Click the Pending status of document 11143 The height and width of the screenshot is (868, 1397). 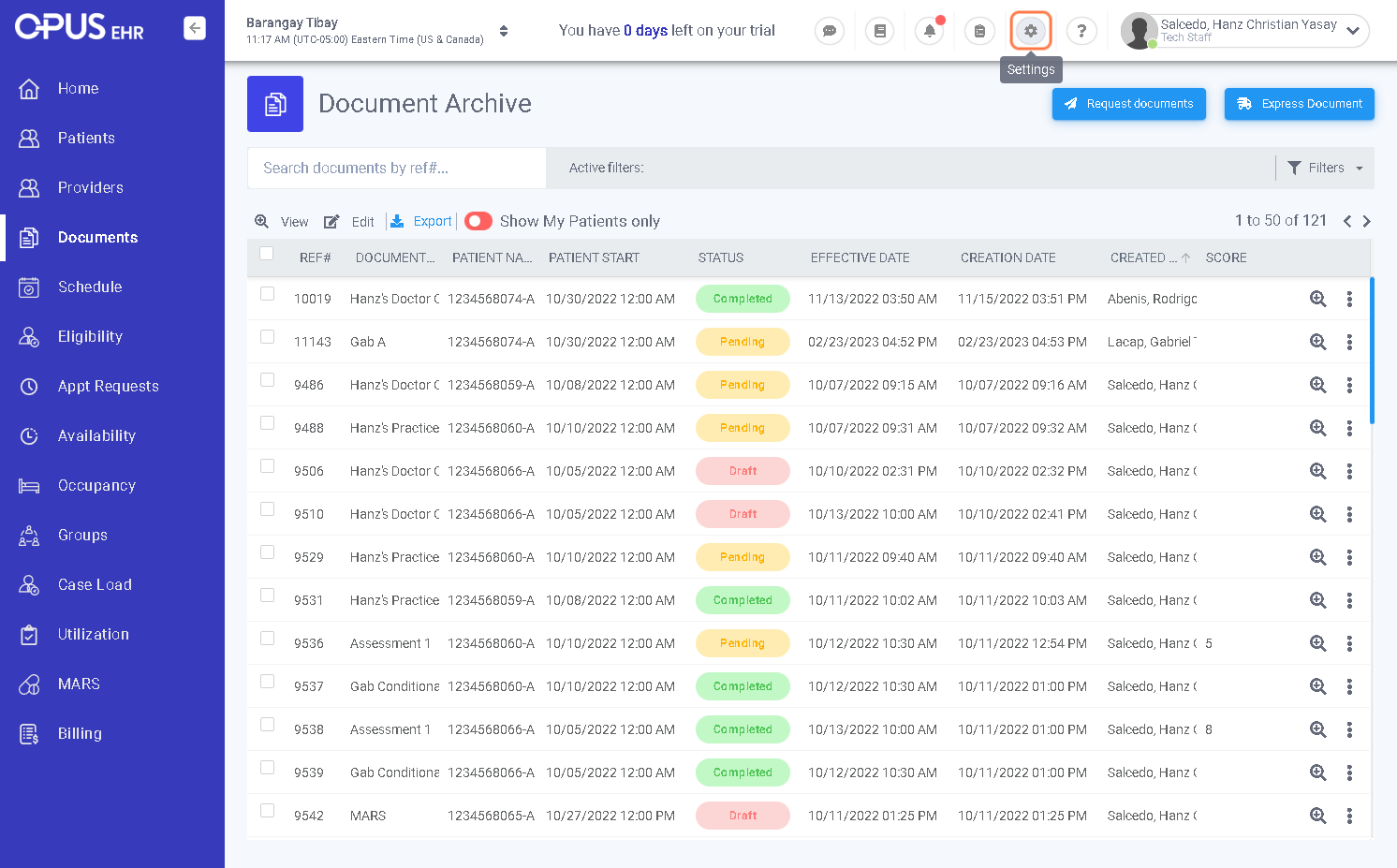[x=743, y=342]
